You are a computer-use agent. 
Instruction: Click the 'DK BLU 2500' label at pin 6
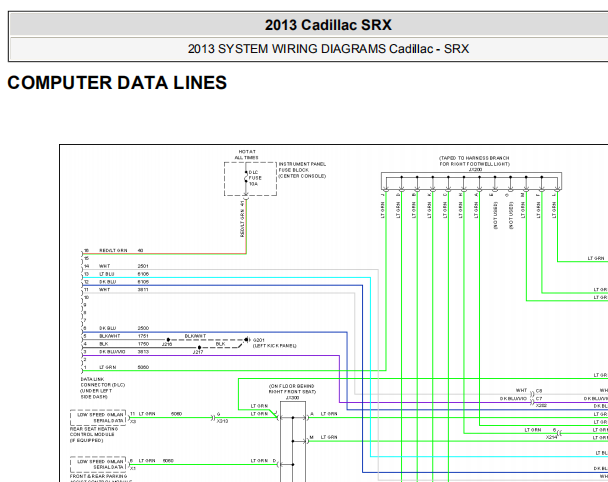point(124,328)
